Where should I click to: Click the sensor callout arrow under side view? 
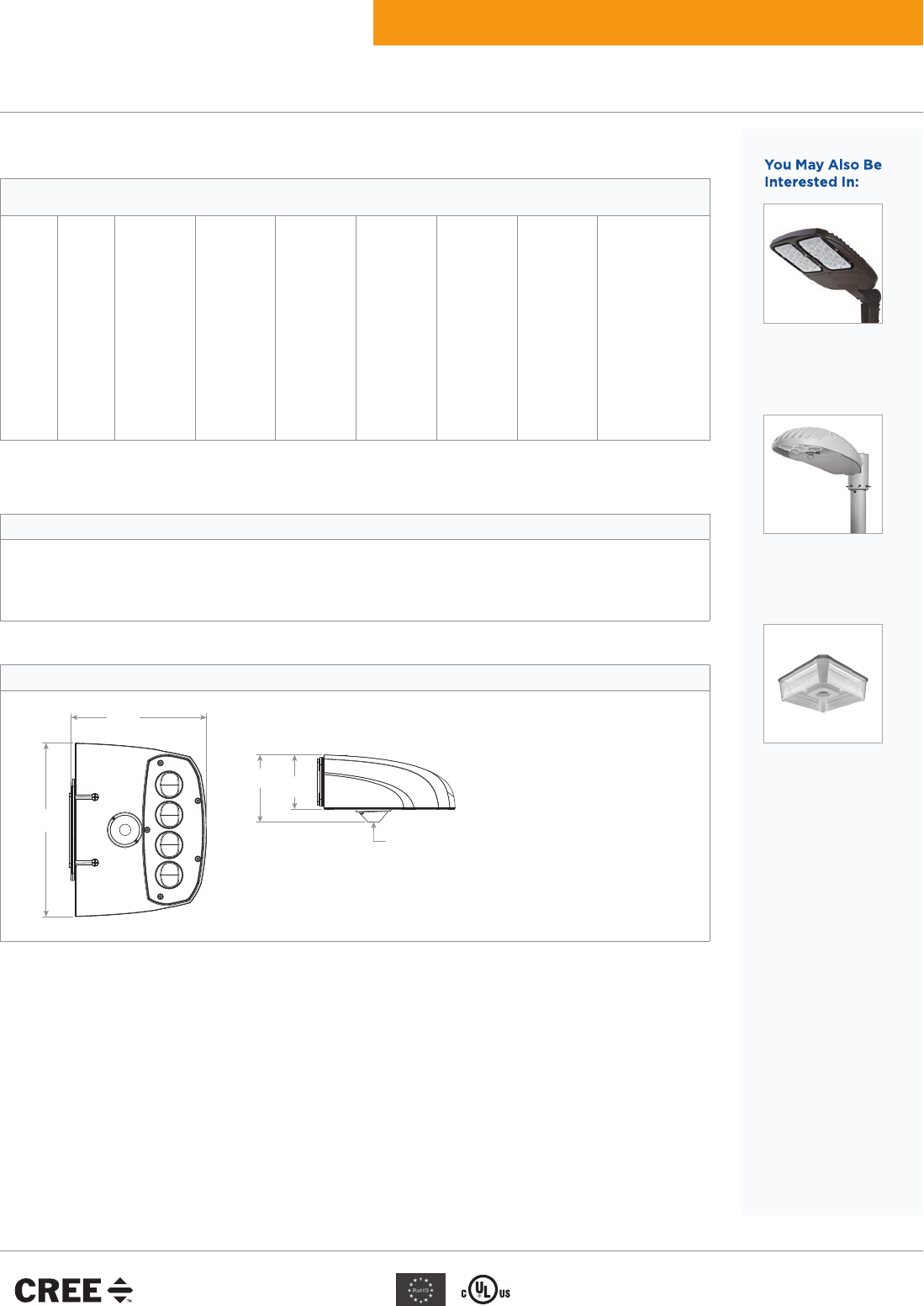[x=374, y=832]
